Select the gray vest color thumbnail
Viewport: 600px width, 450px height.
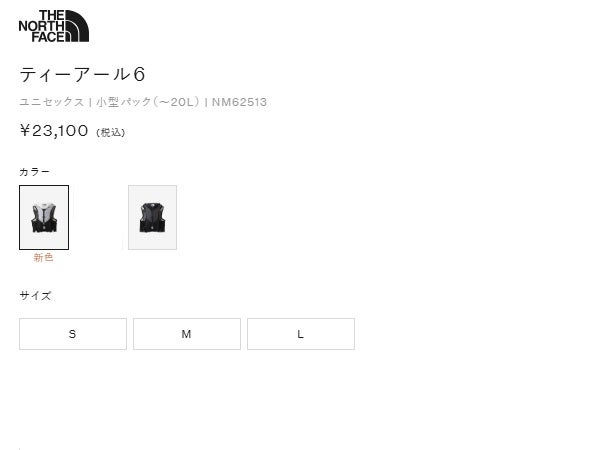[44, 217]
